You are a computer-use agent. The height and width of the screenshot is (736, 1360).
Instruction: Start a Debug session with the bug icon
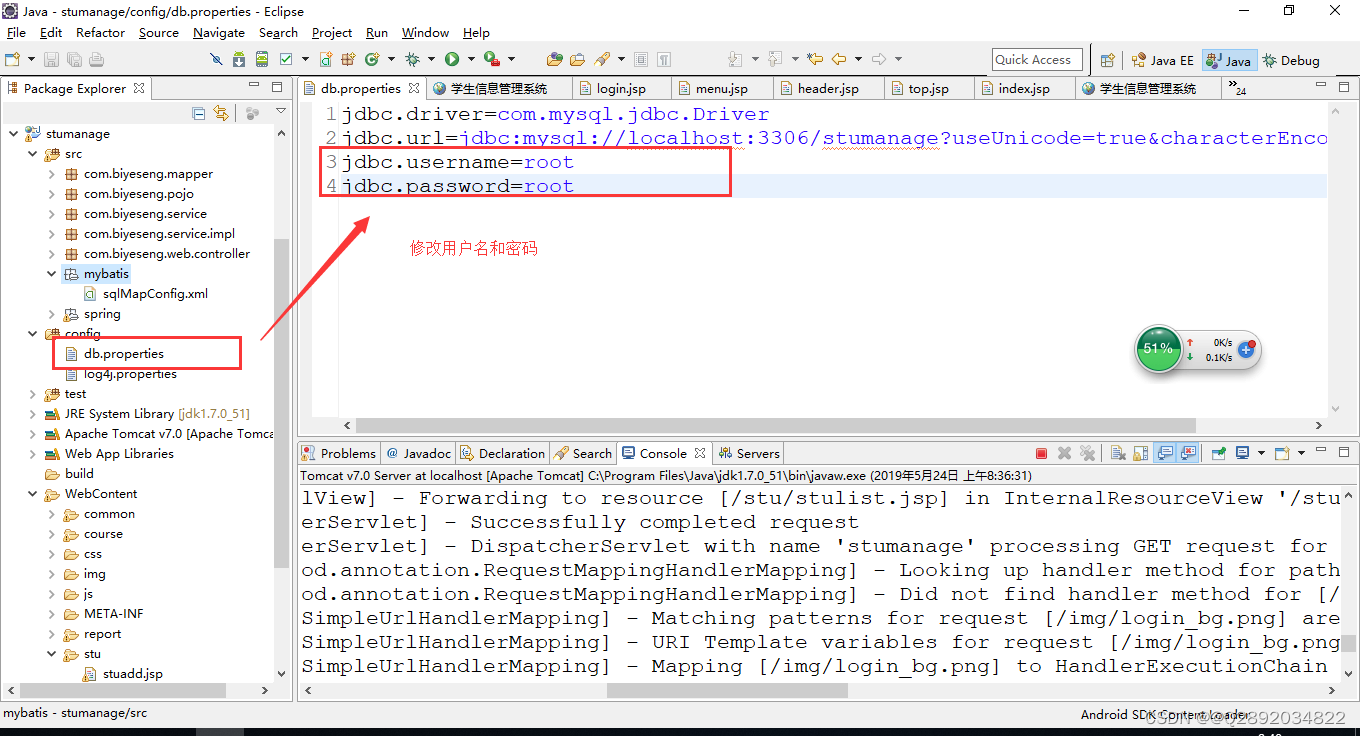coord(412,59)
